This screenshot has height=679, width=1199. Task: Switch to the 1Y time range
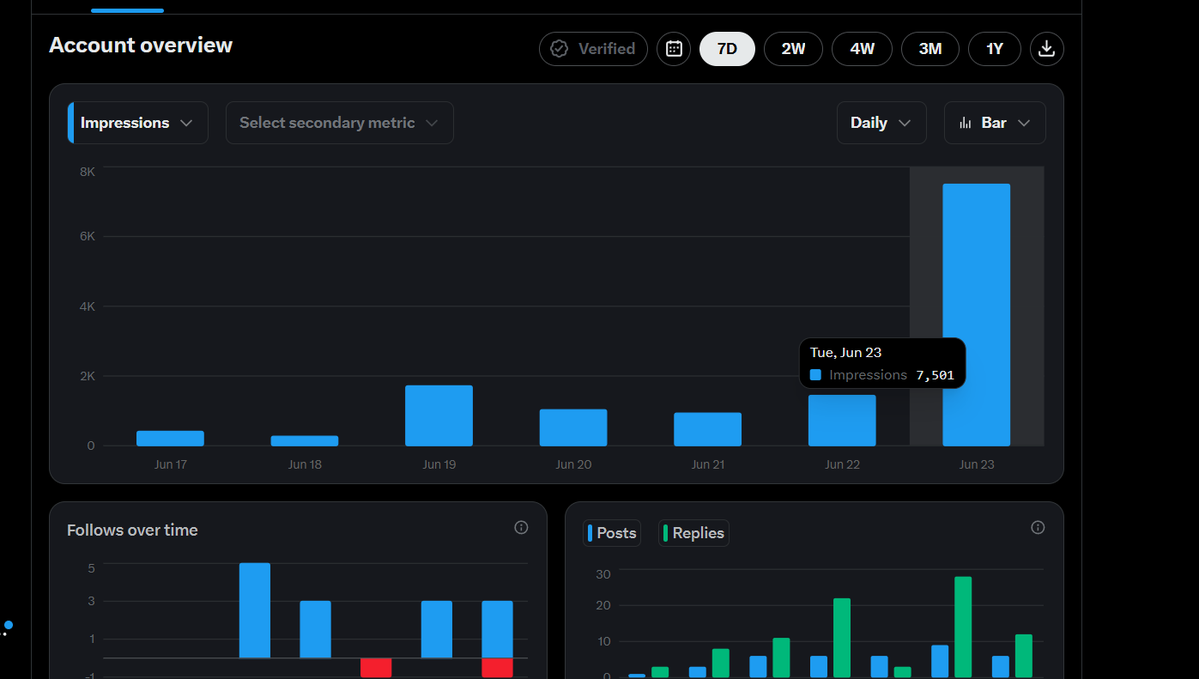coord(994,49)
